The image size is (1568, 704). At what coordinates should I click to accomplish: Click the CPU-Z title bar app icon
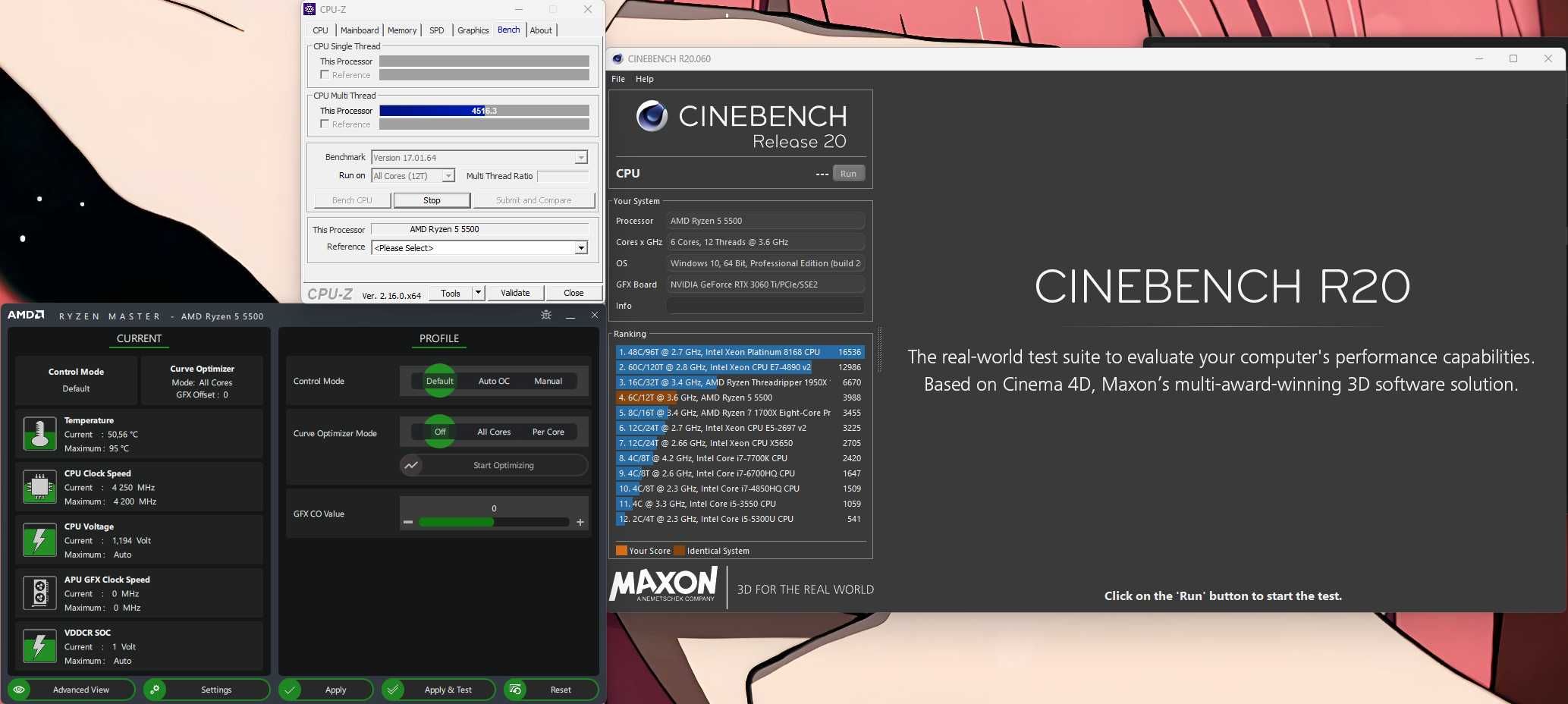(x=310, y=9)
